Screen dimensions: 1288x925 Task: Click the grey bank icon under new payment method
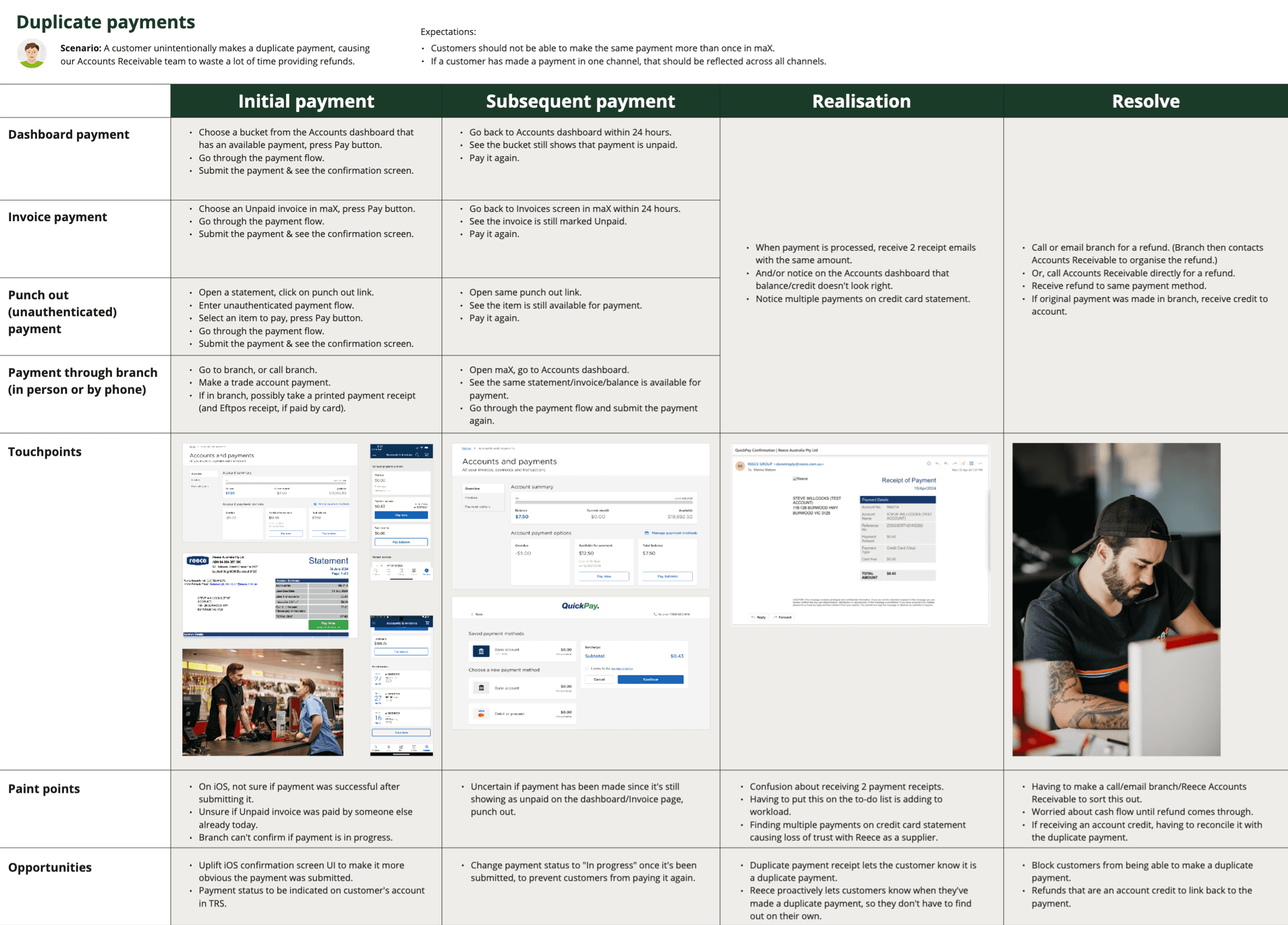click(481, 688)
